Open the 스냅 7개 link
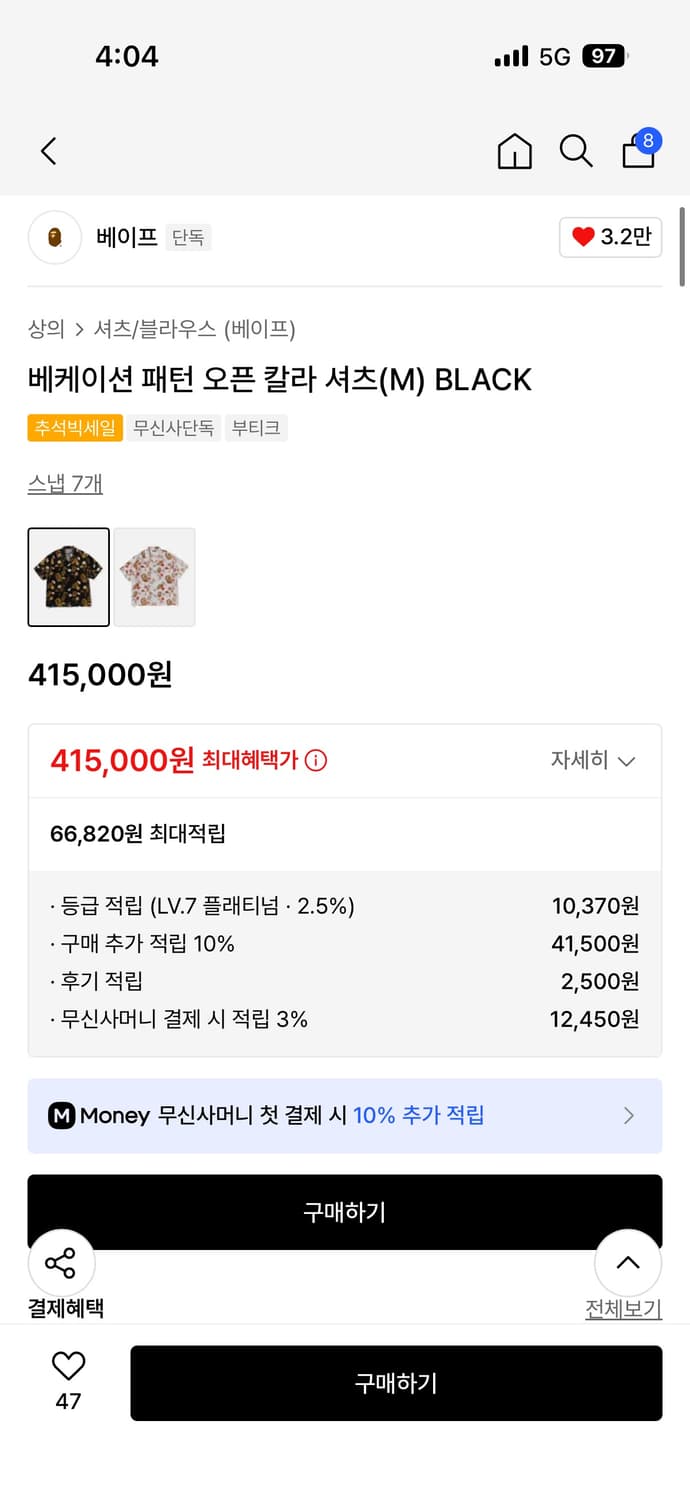Viewport: 690px width, 1500px height. click(65, 484)
